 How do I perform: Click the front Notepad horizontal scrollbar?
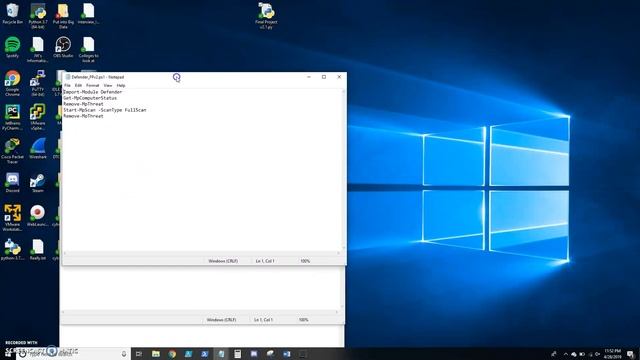point(202,253)
